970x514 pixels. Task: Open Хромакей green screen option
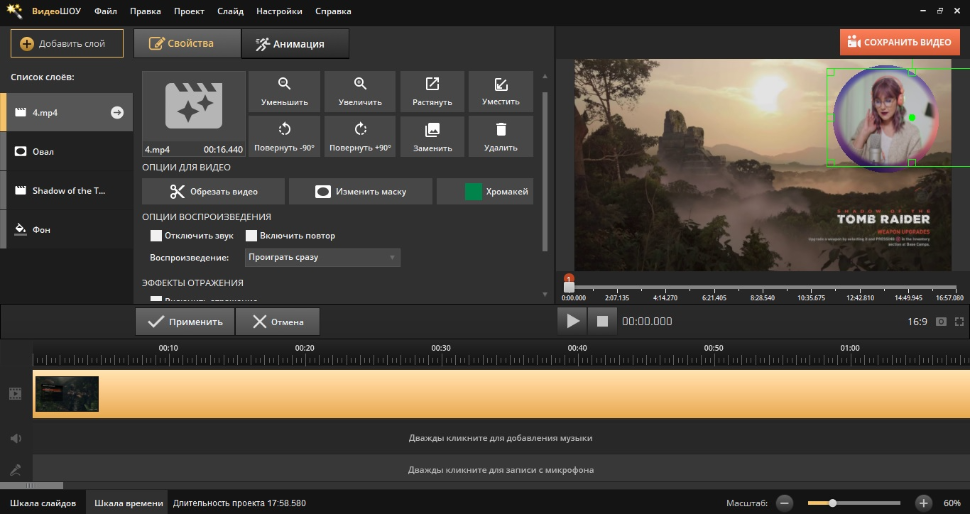tap(485, 192)
